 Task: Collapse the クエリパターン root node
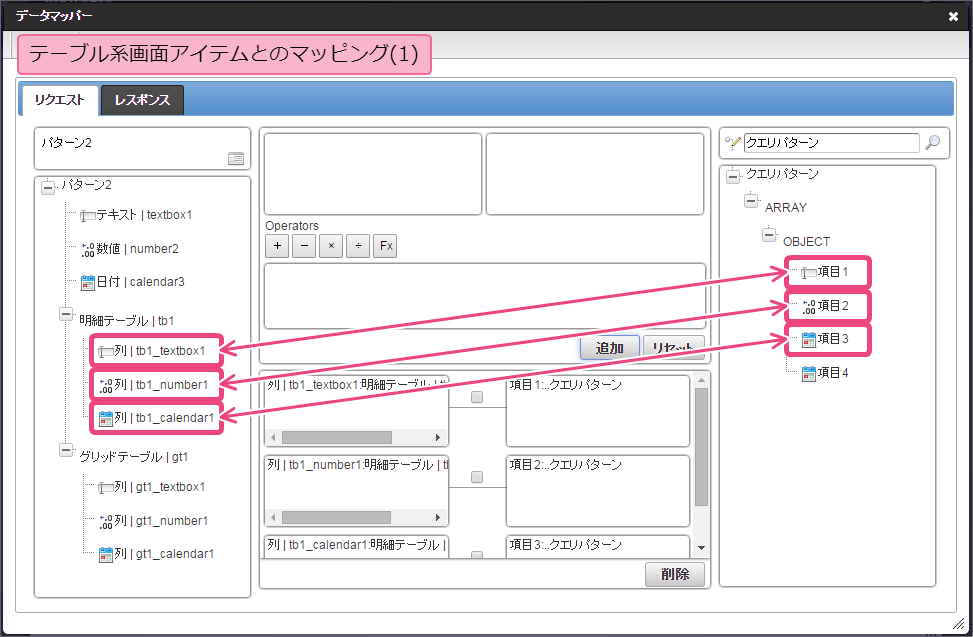733,176
